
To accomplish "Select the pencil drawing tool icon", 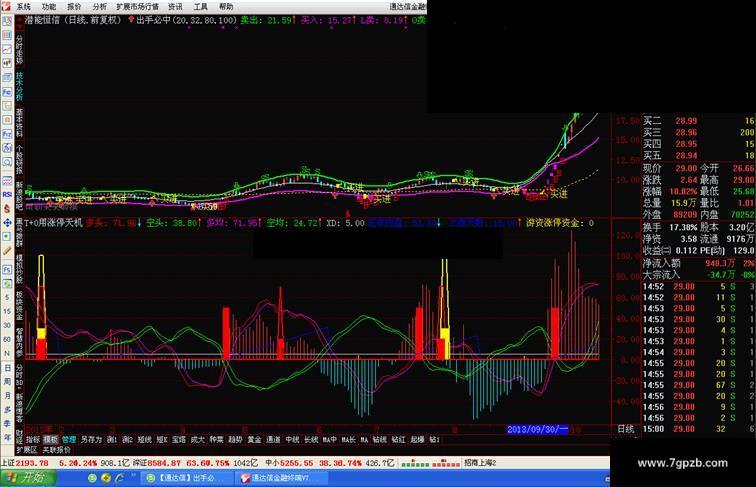I will pyautogui.click(x=7, y=251).
